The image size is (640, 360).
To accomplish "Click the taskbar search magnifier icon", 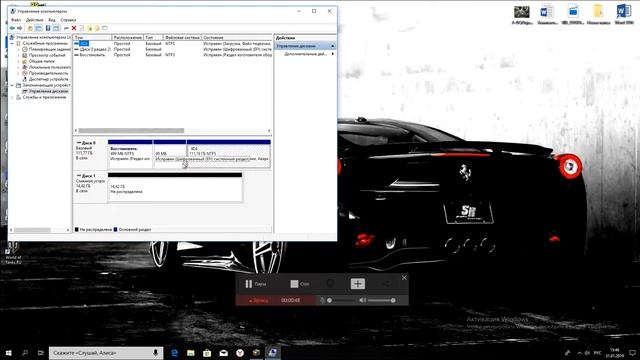I will click(25, 353).
